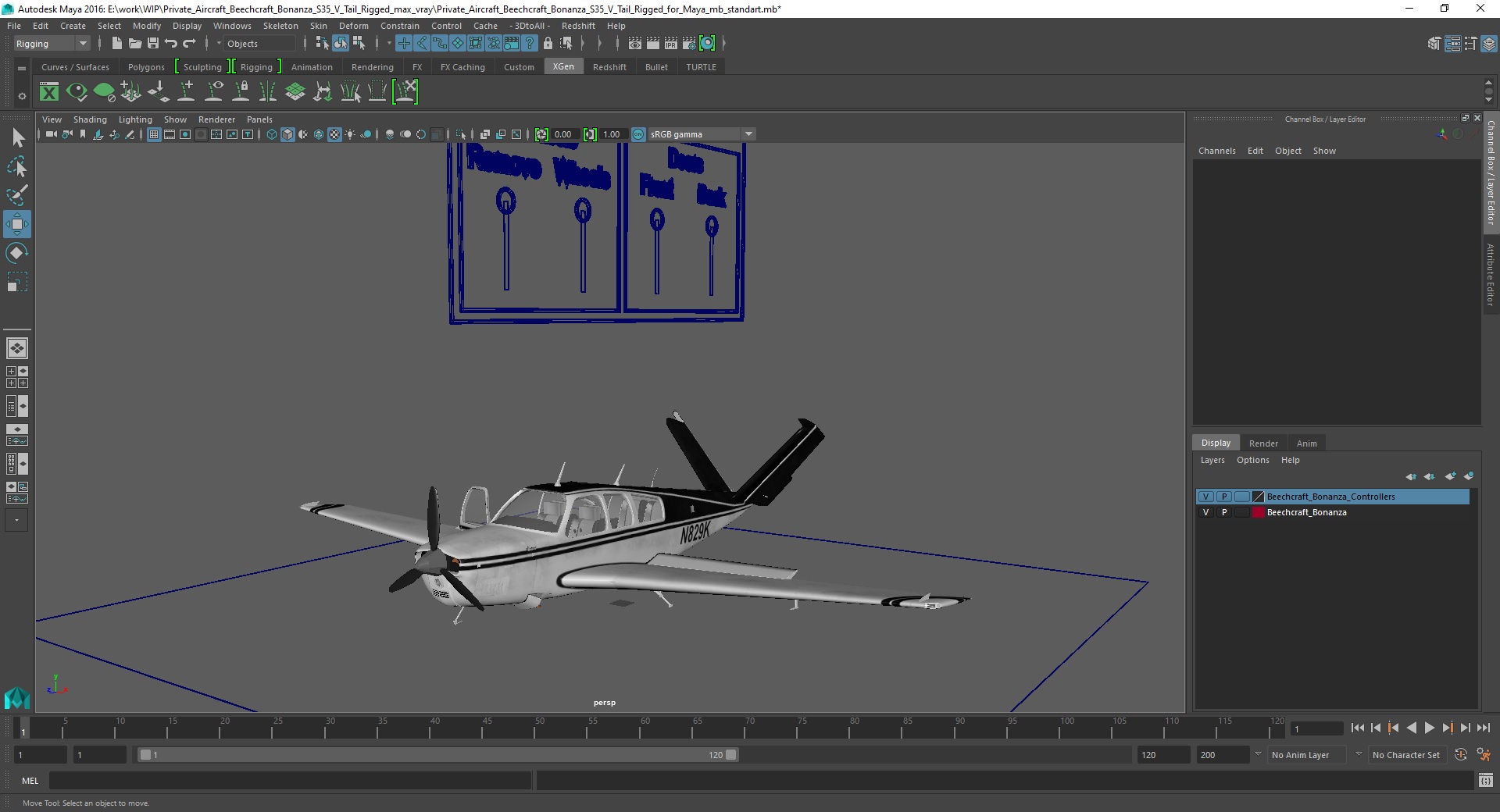Open the Script Editor icon at bottom right
Image resolution: width=1500 pixels, height=812 pixels.
(1485, 780)
